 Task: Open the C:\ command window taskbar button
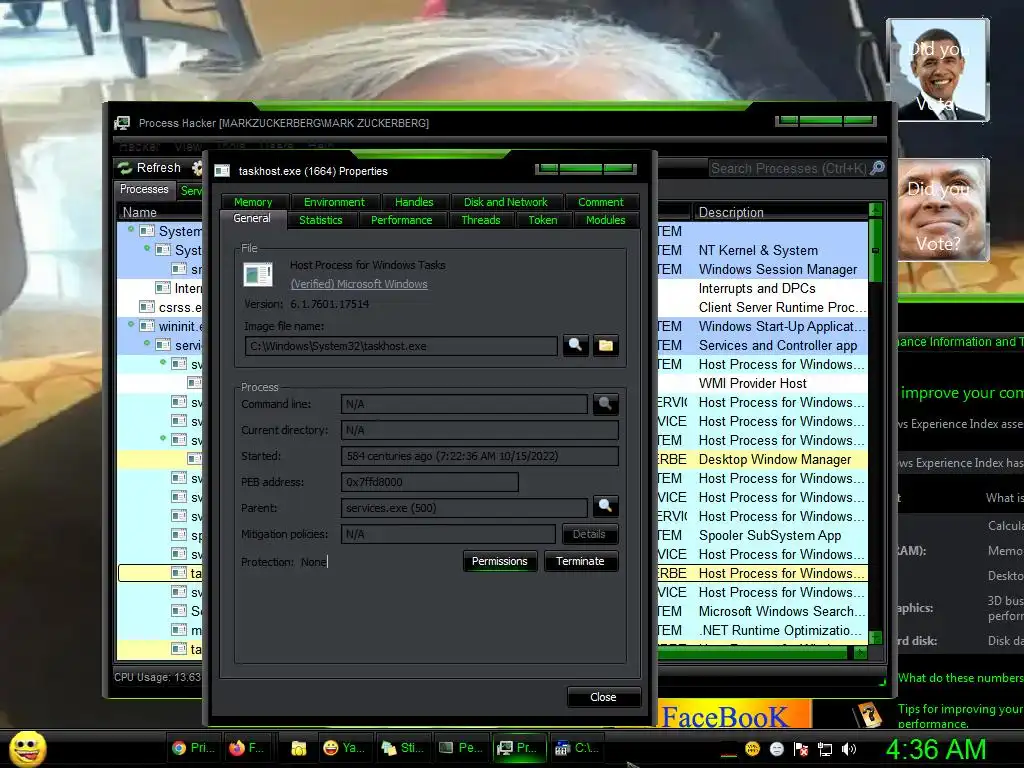pos(577,748)
